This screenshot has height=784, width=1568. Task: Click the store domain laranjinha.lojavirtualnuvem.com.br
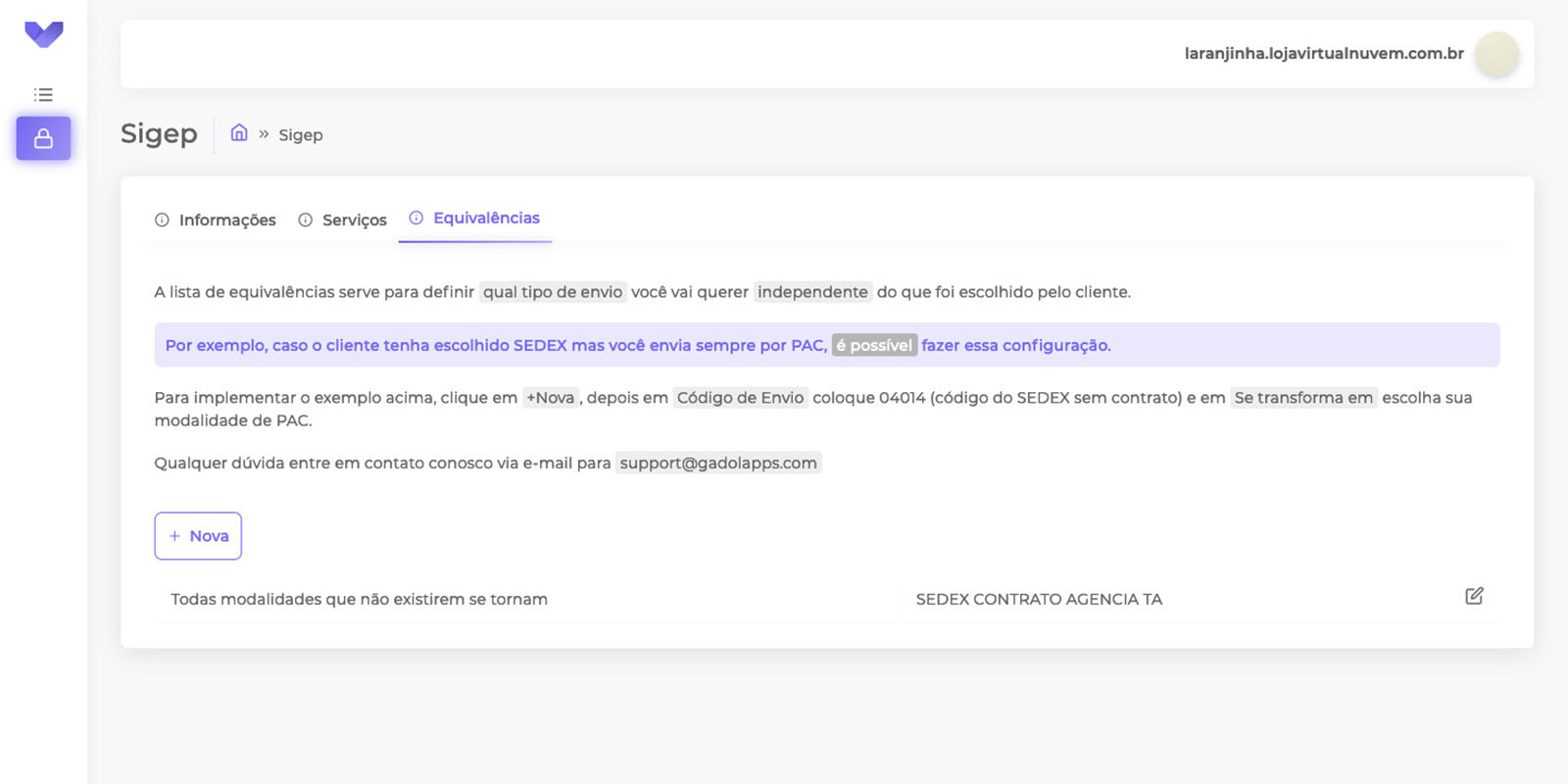coord(1324,54)
